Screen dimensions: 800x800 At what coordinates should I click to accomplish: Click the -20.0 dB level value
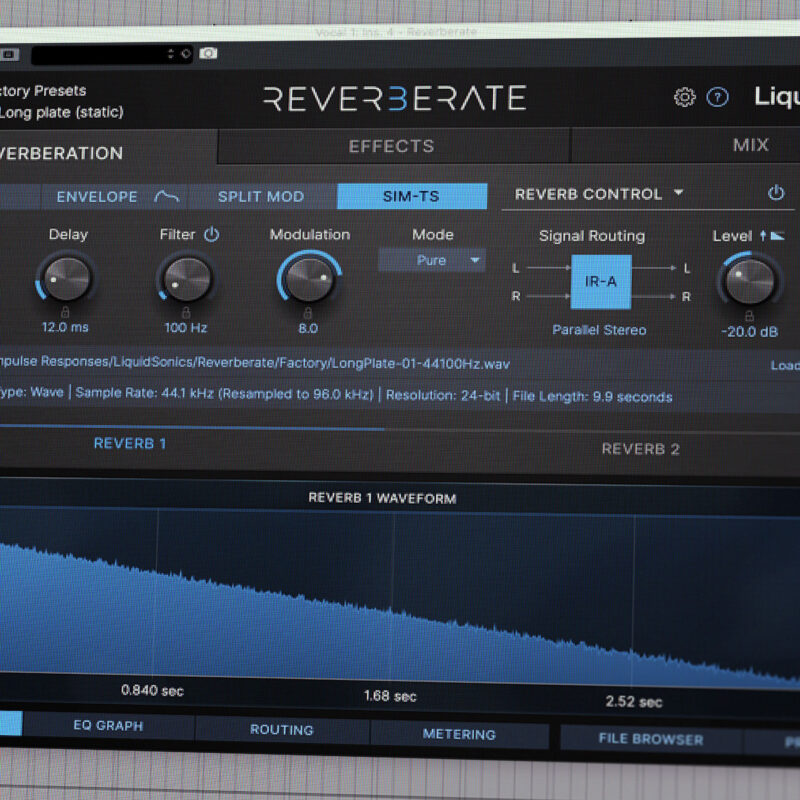749,332
